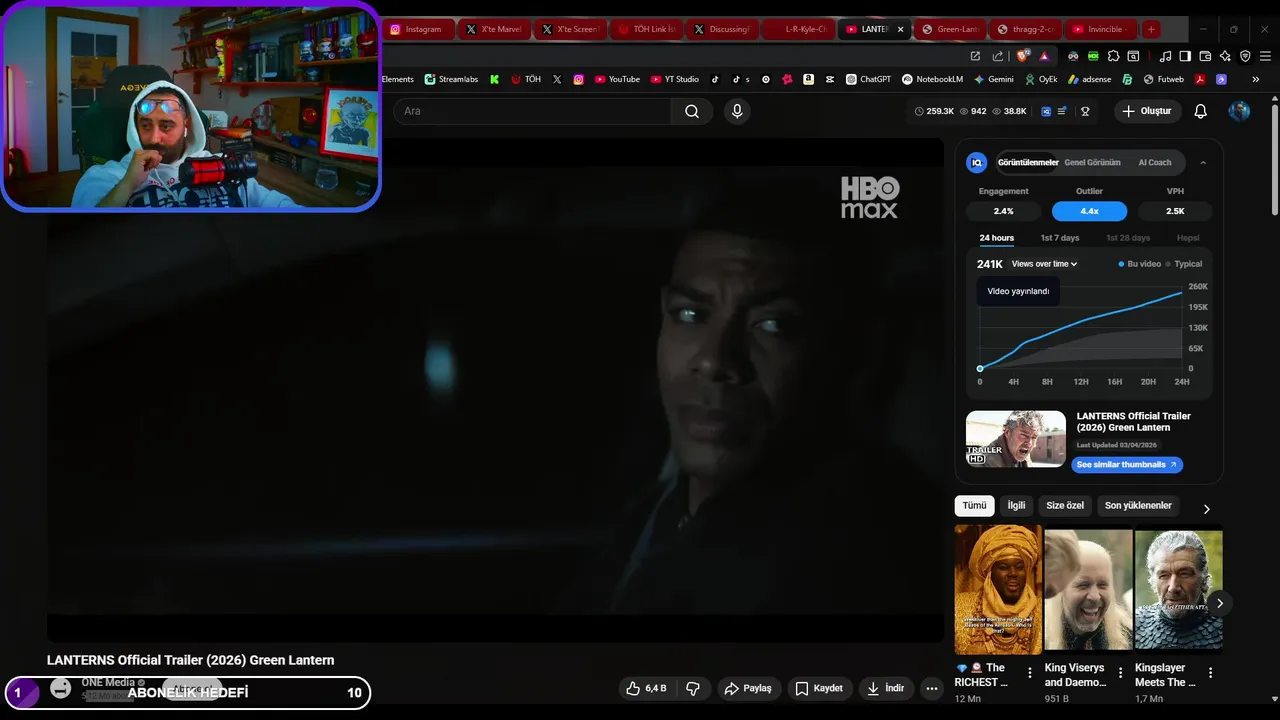Switch to the TÖH Link tab

tap(647, 29)
